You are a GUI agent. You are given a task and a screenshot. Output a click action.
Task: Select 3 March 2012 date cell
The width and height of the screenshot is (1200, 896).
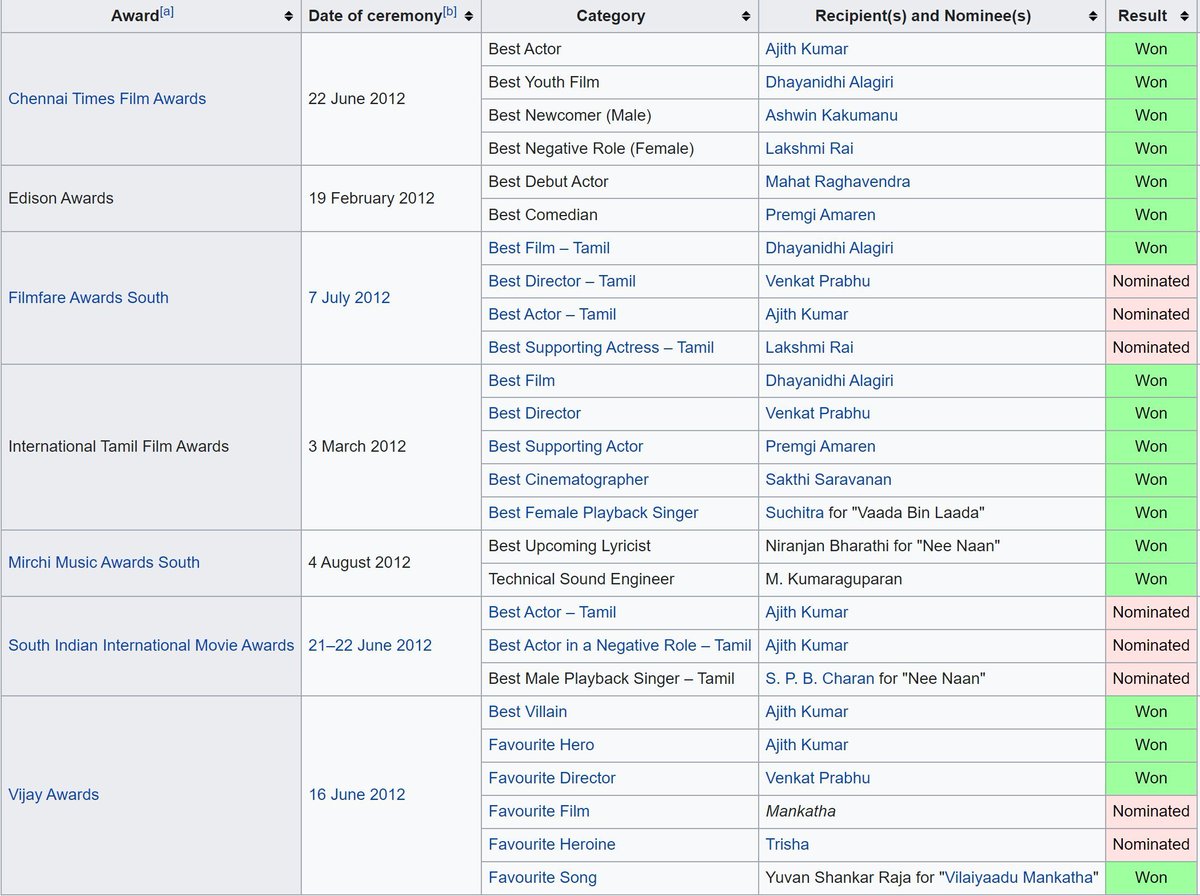(391, 446)
